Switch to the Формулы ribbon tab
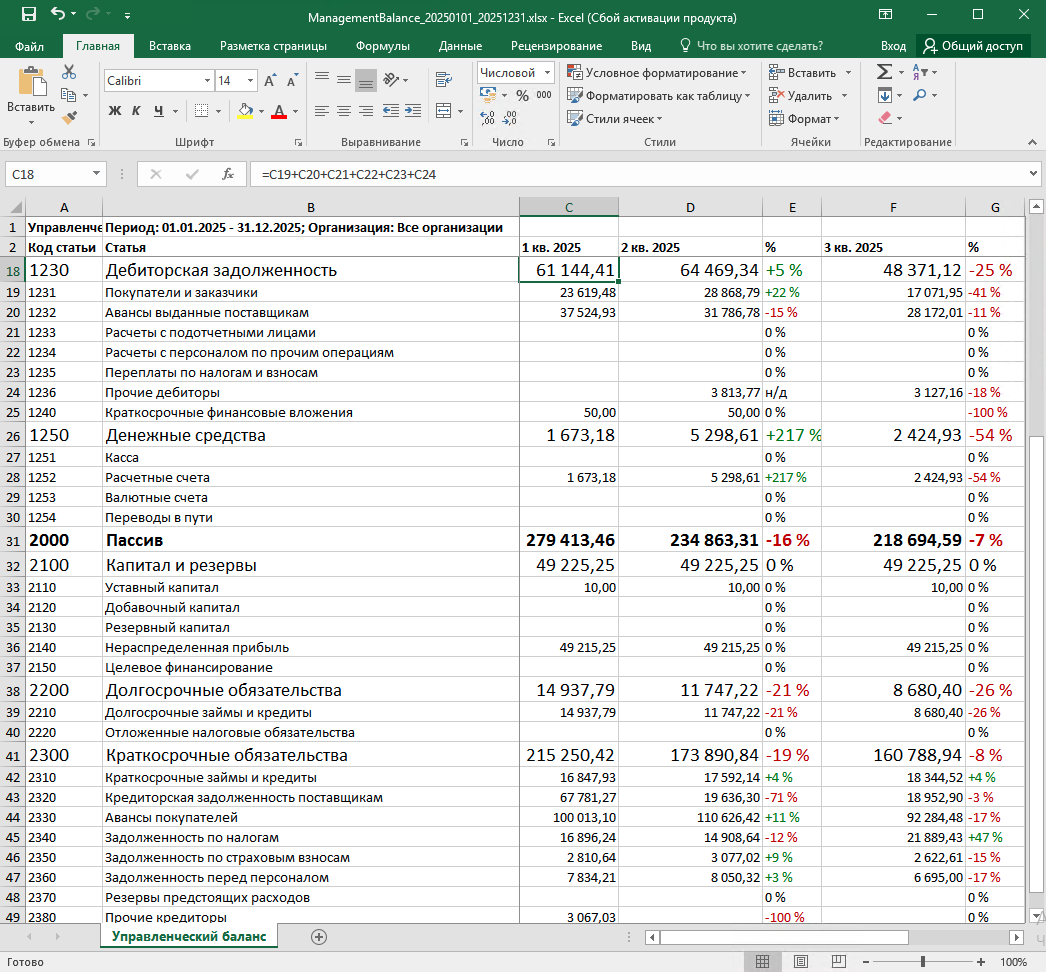 (x=382, y=46)
